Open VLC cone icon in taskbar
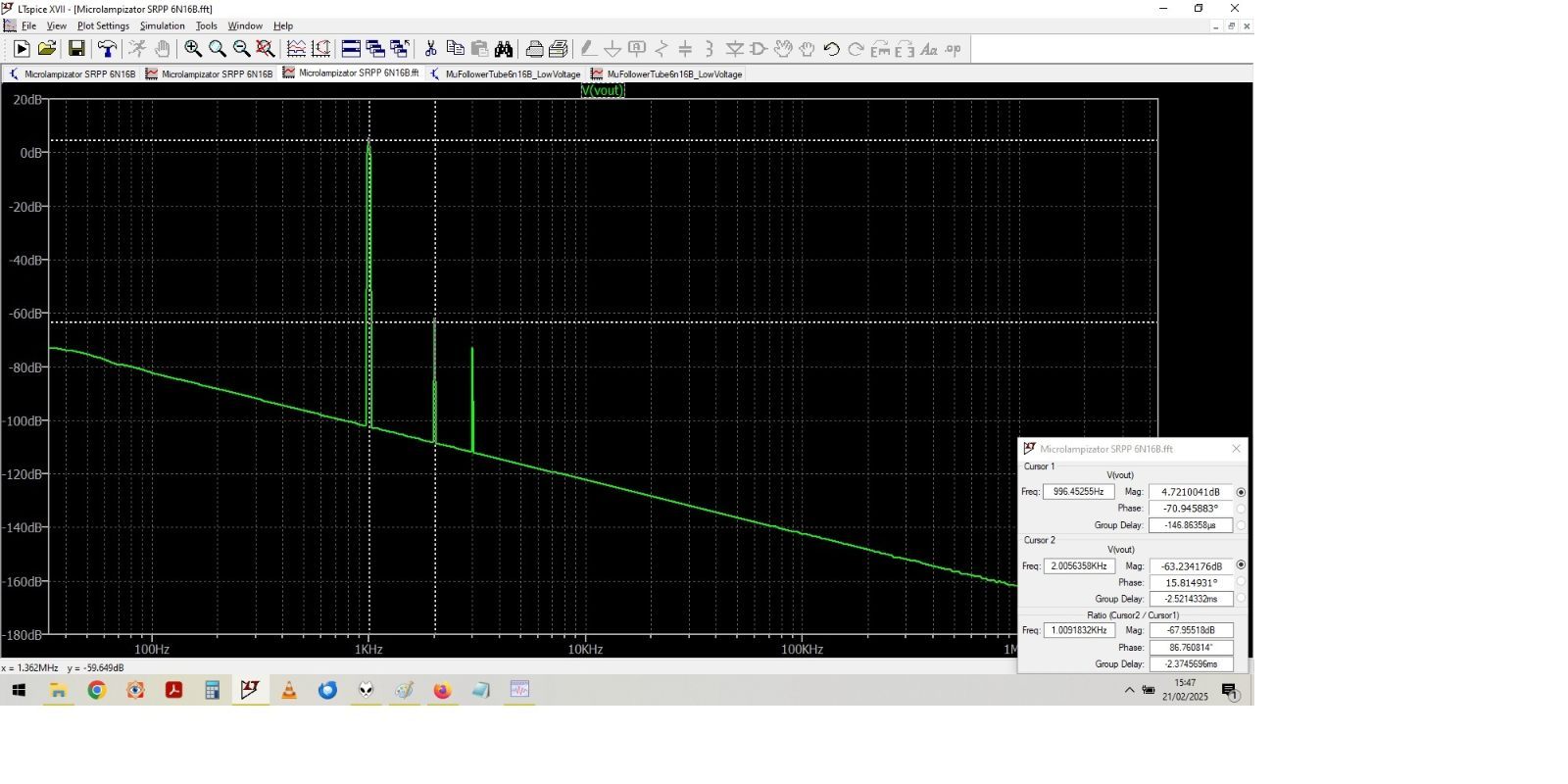The image size is (1568, 784). [289, 691]
